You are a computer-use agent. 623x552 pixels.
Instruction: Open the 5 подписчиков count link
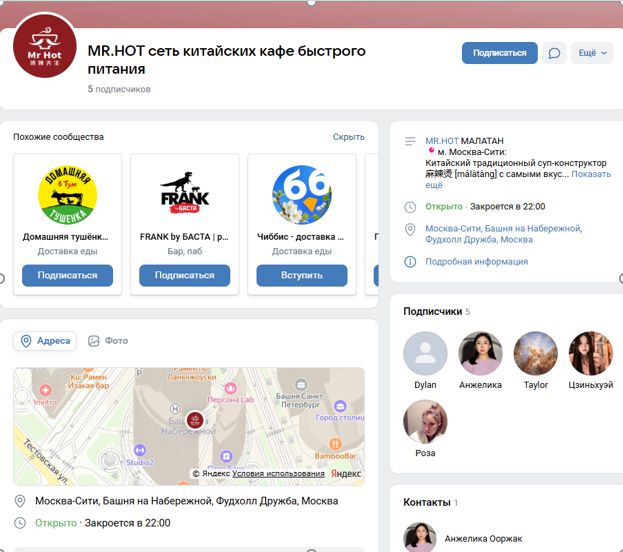[119, 89]
